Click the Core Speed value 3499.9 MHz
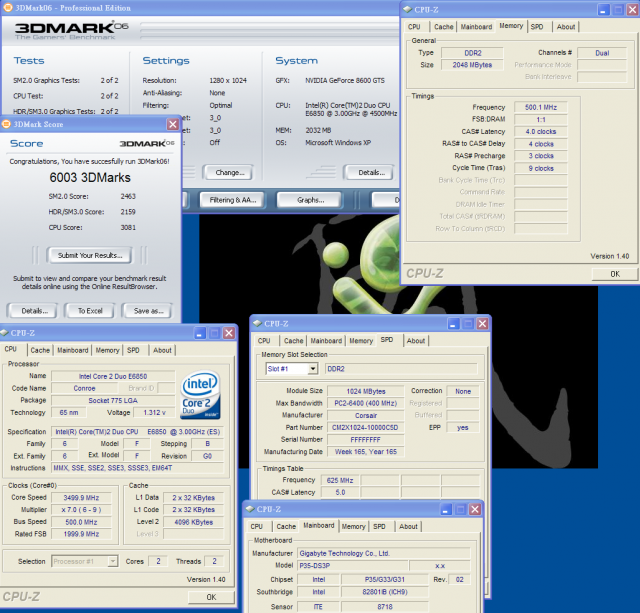 click(81, 498)
